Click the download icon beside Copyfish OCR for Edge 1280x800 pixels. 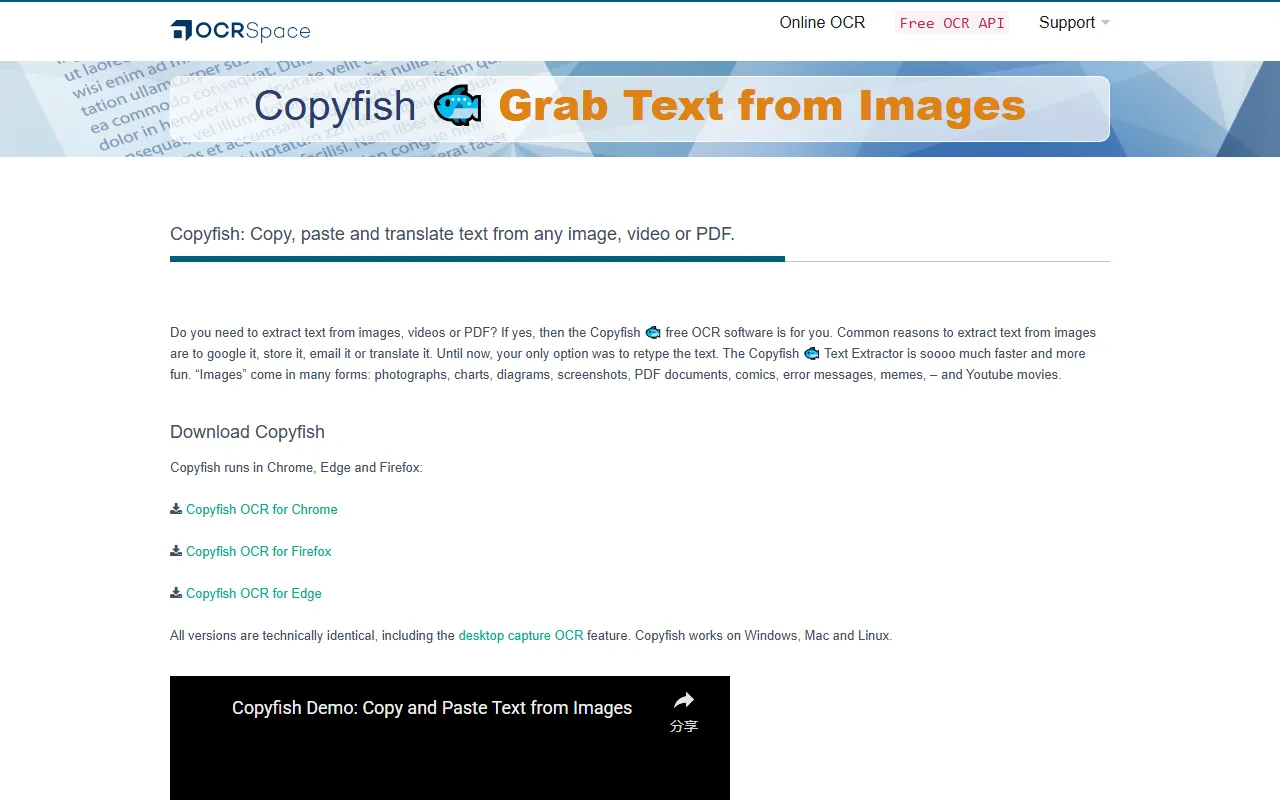pyautogui.click(x=174, y=592)
